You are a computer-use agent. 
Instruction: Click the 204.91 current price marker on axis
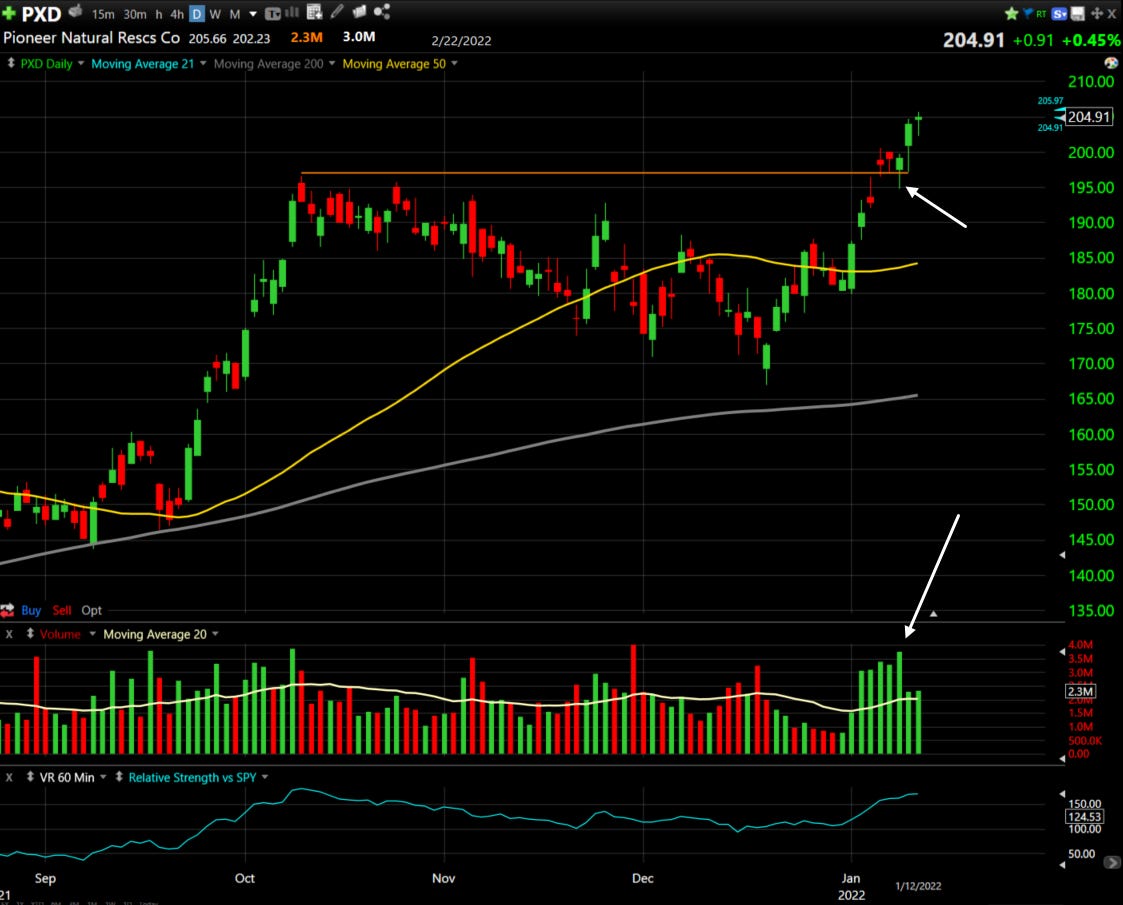point(1089,117)
